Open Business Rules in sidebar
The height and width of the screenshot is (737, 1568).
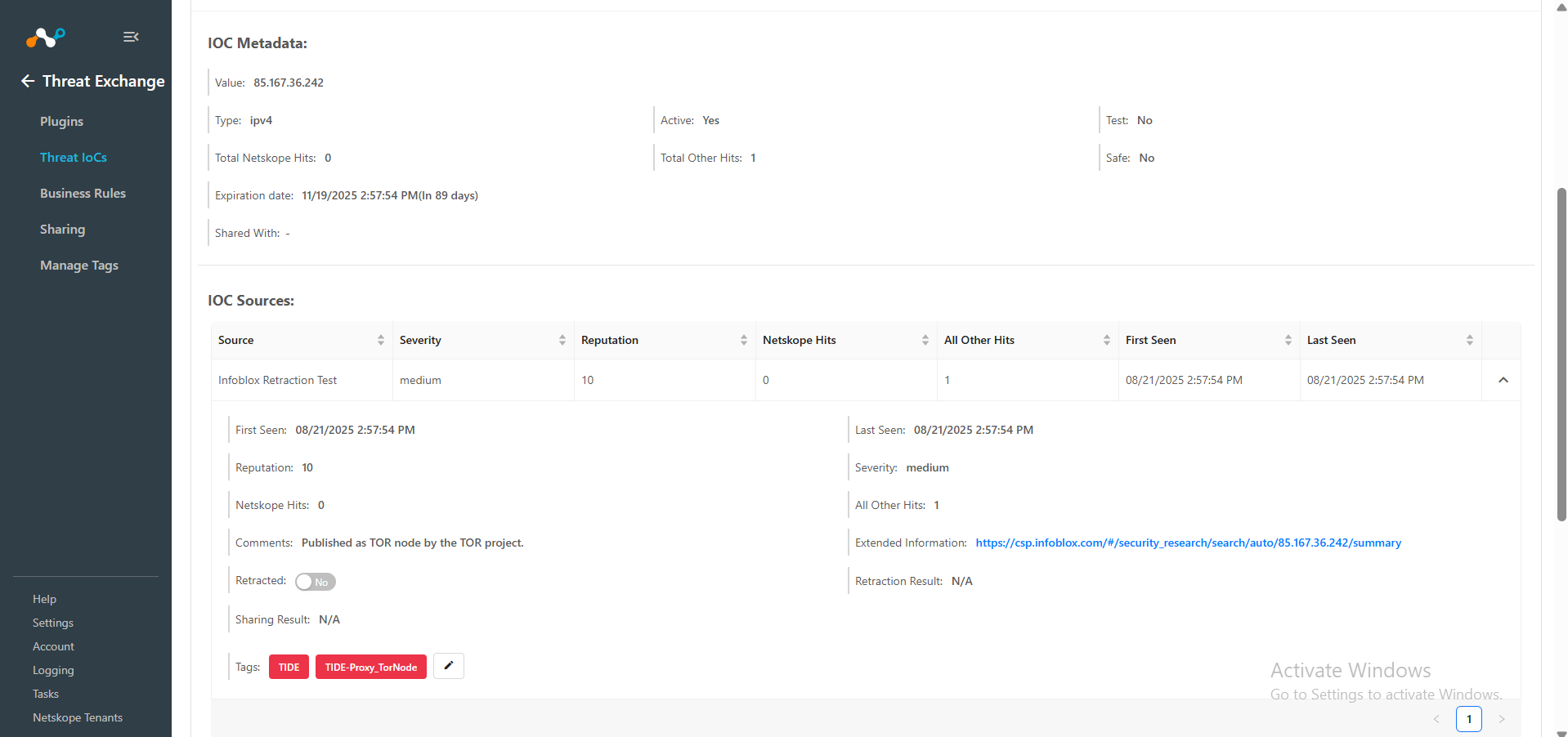[83, 193]
